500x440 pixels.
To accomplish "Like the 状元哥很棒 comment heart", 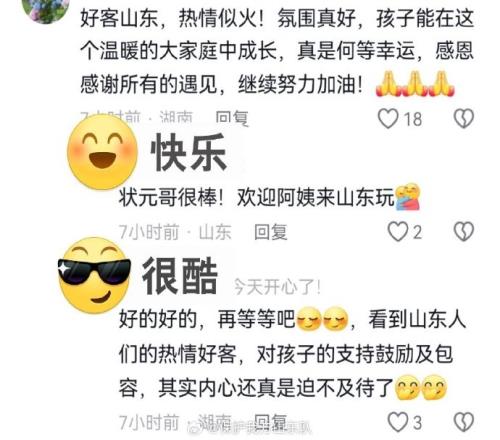I will (398, 231).
